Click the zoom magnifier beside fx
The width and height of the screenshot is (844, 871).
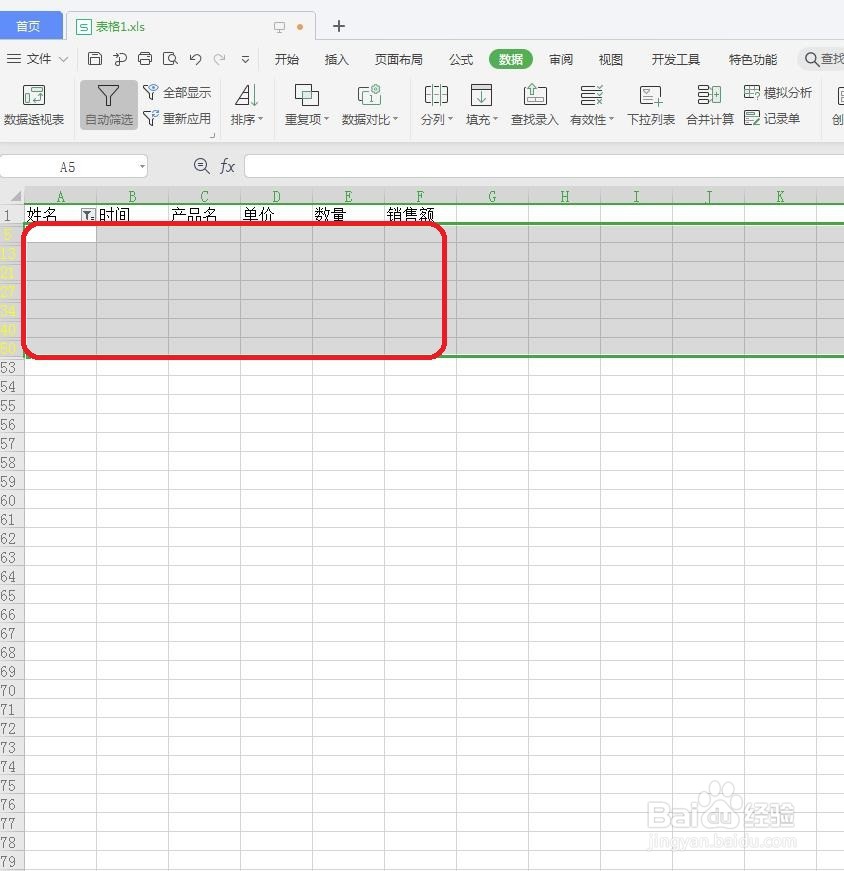point(201,166)
